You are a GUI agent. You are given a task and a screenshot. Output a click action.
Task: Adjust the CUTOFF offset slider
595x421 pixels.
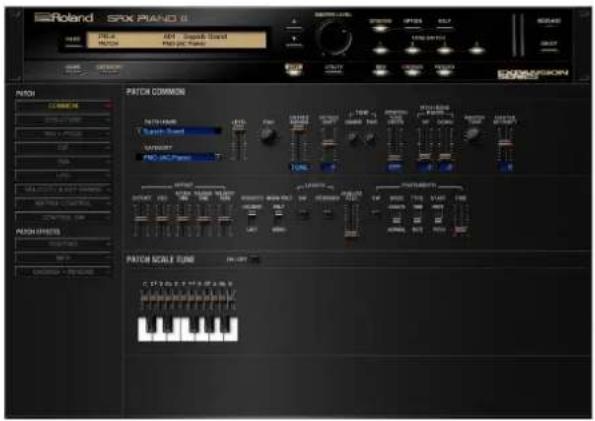coord(142,220)
